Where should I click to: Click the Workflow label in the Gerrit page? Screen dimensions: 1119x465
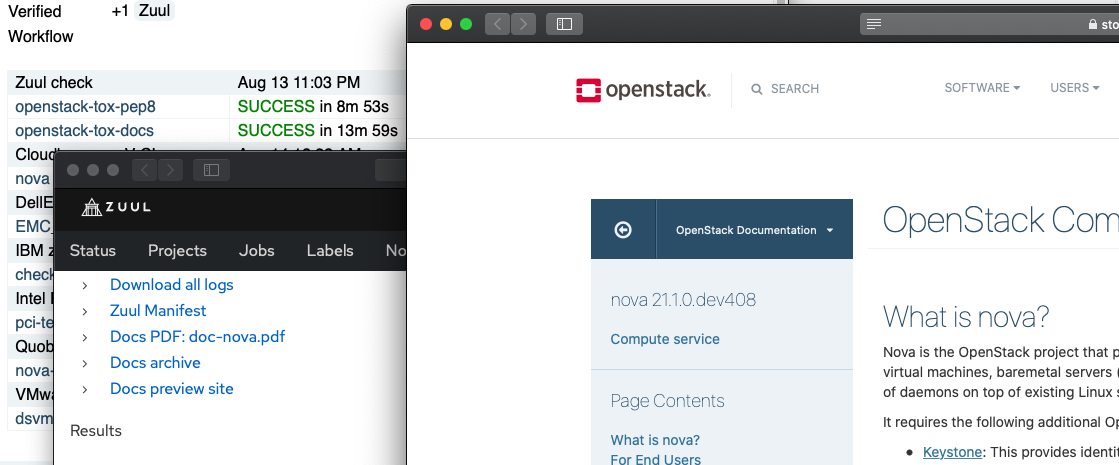click(x=41, y=36)
